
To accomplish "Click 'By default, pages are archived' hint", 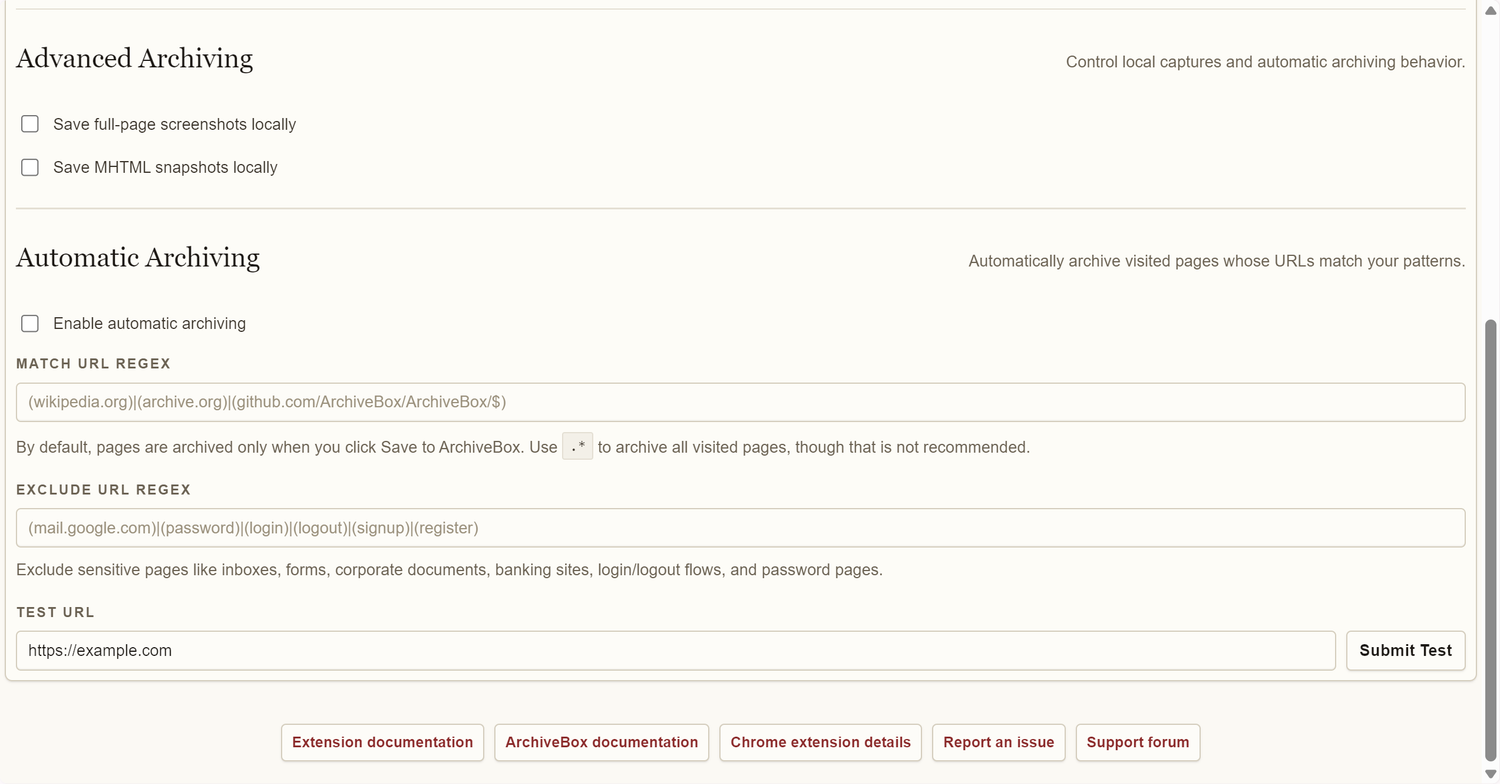I will point(523,447).
